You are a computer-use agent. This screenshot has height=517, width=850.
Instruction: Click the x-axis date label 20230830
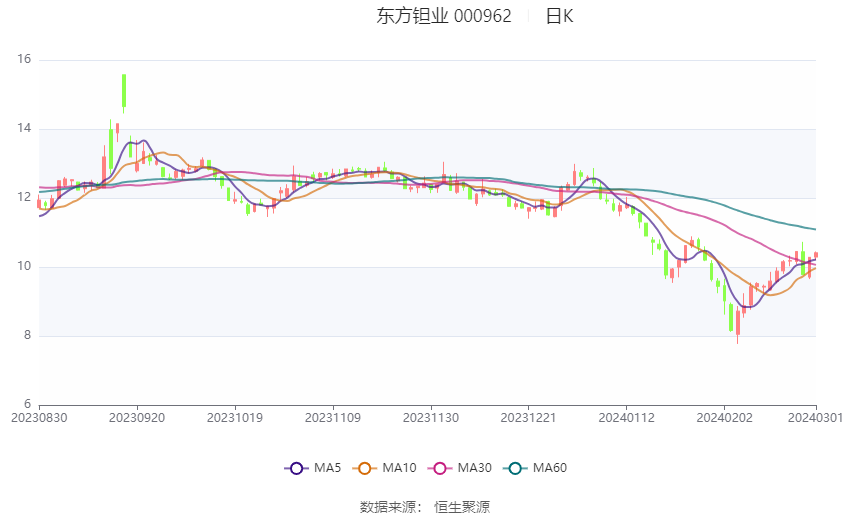tap(39, 418)
